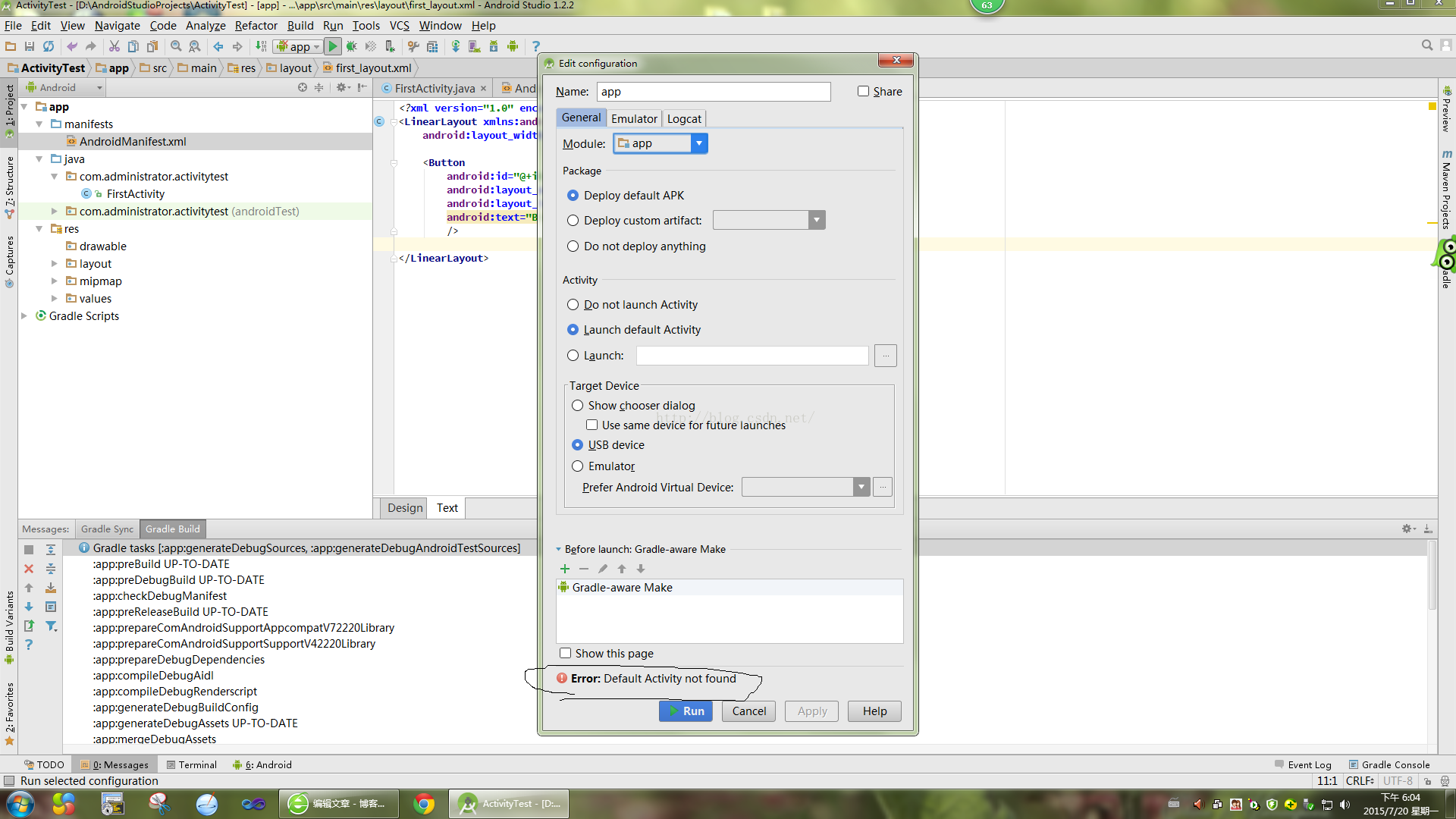Screen dimensions: 1456x819
Task: Switch to the Logcat tab in configuration dialog
Action: pyautogui.click(x=684, y=118)
